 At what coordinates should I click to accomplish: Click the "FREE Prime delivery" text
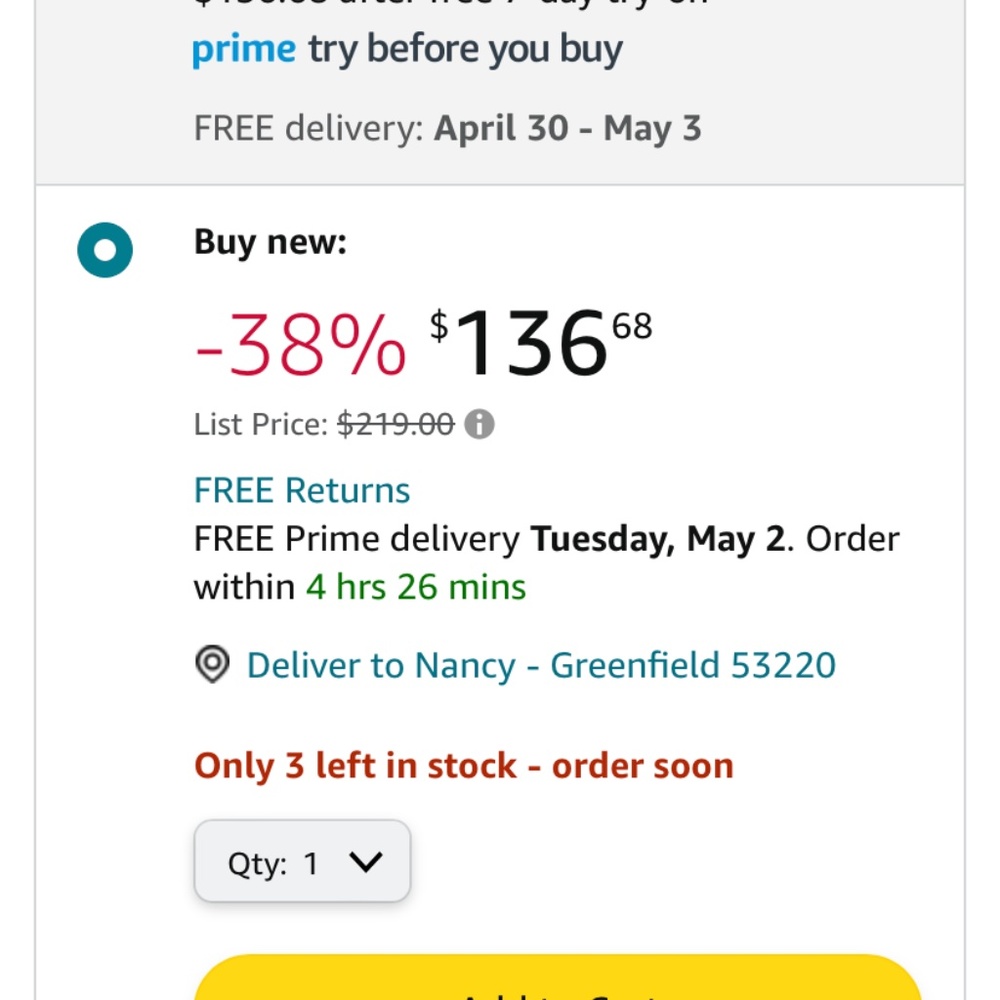point(357,539)
